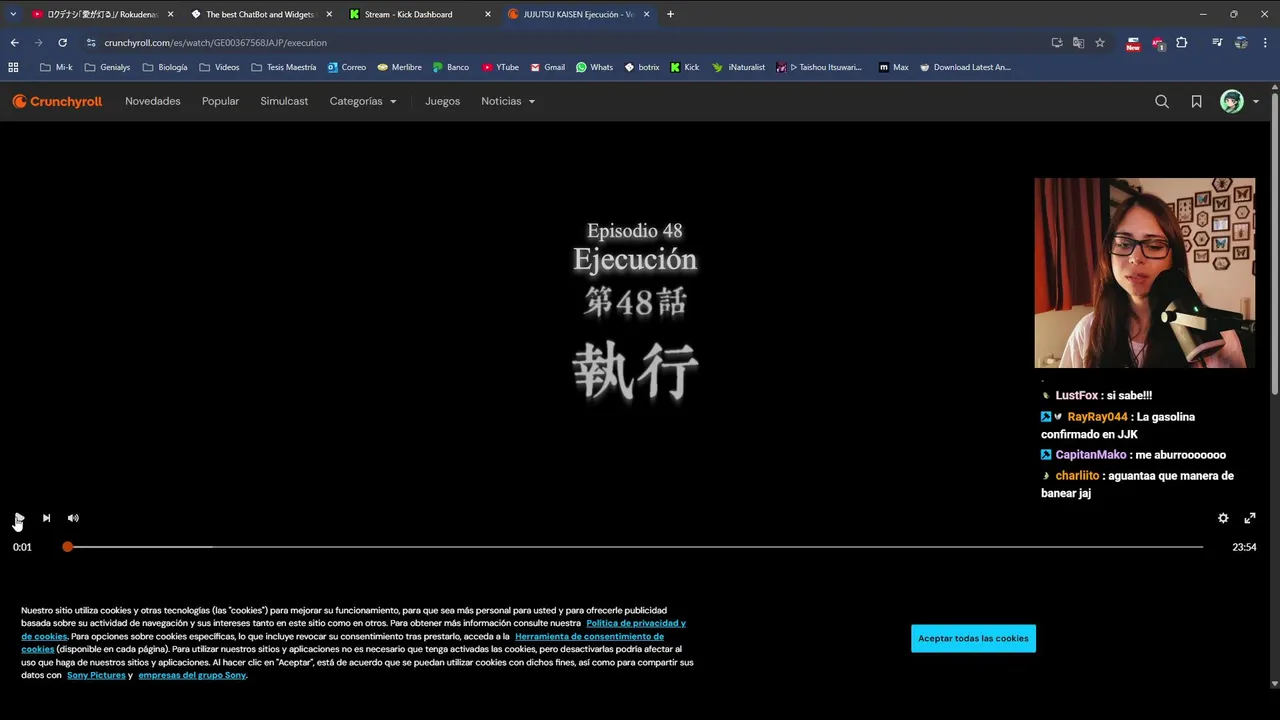Open the Sony Pictures link
1280x720 pixels.
(x=96, y=675)
